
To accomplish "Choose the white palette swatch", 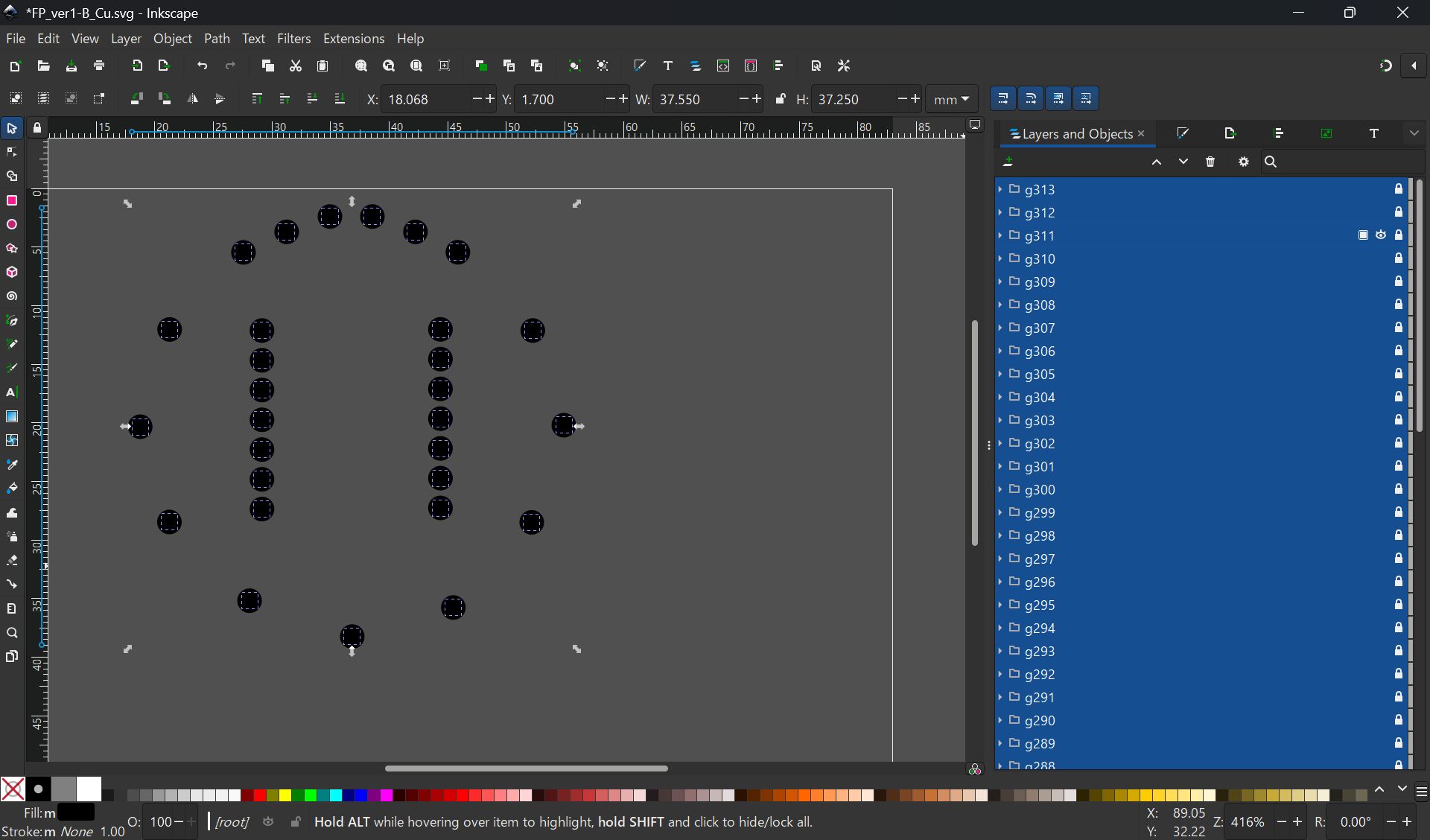I will point(89,789).
